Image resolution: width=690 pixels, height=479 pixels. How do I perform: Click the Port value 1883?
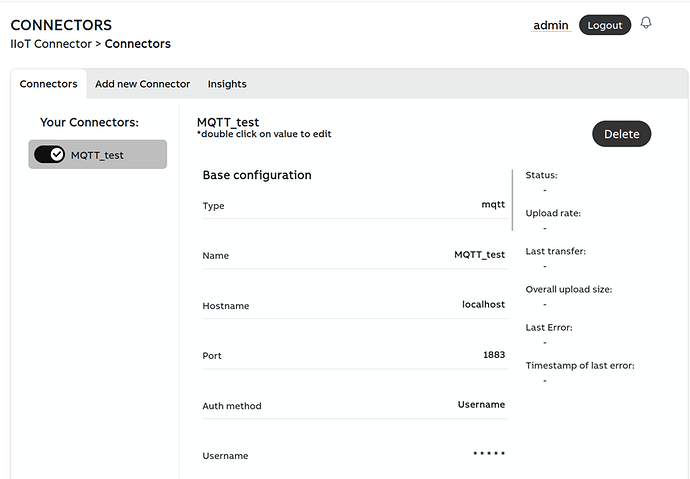(493, 355)
